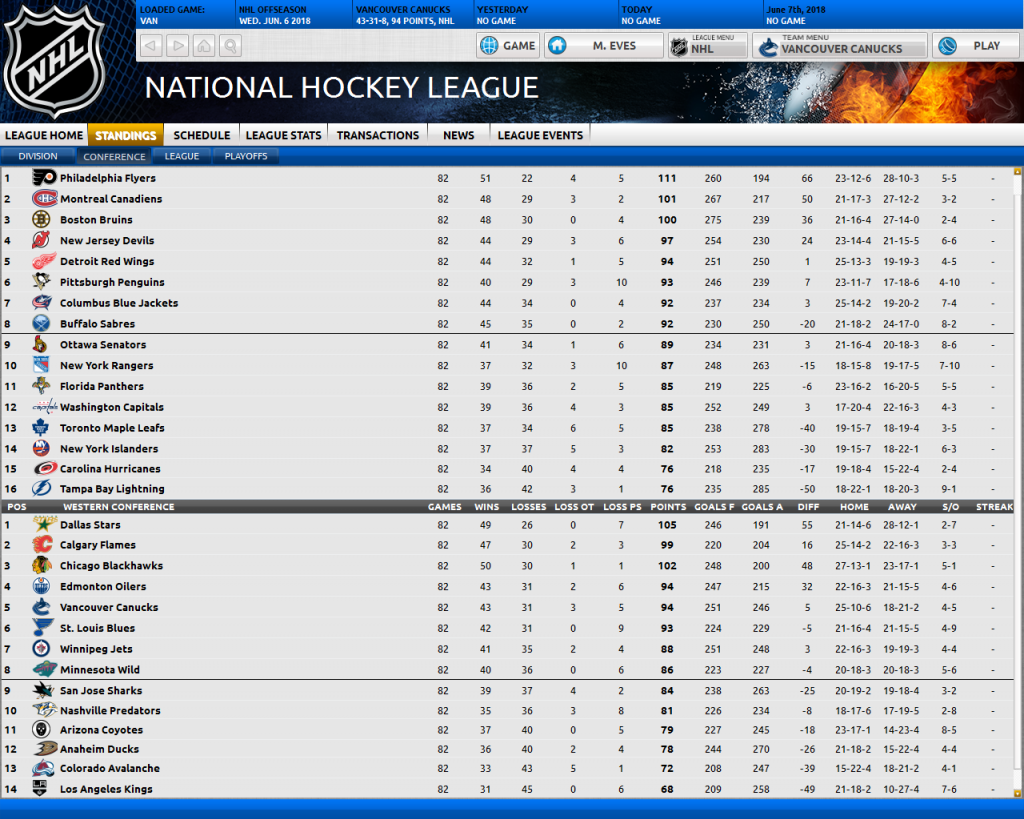
Task: Click Vancouver Canucks row logo
Action: (41, 607)
